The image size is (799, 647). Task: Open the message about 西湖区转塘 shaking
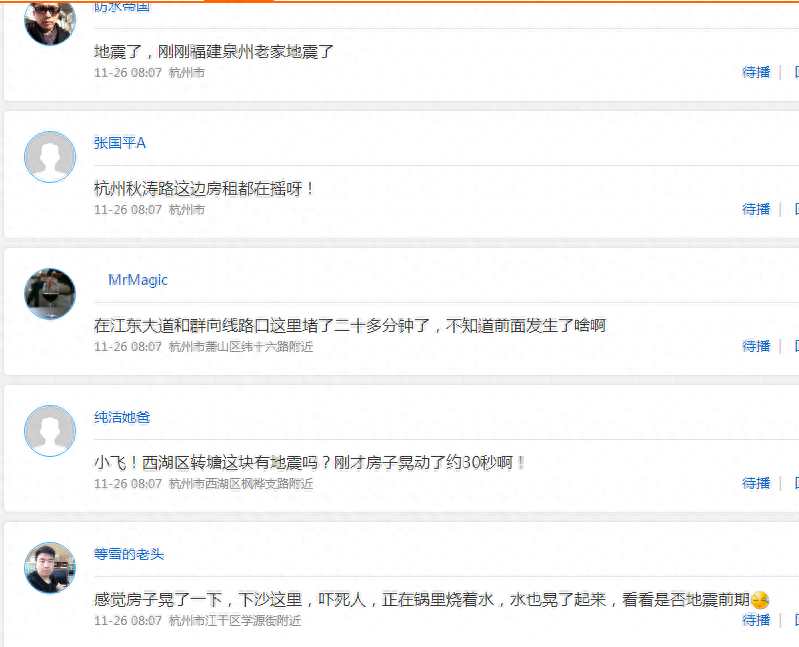(x=310, y=462)
